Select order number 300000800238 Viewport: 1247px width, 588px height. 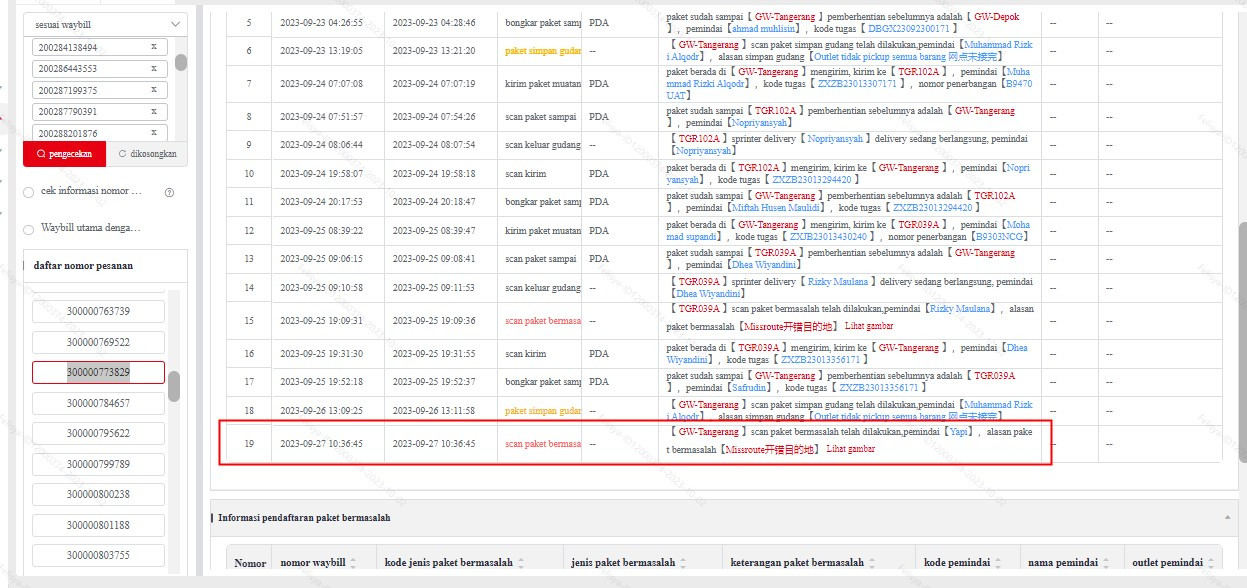click(98, 494)
